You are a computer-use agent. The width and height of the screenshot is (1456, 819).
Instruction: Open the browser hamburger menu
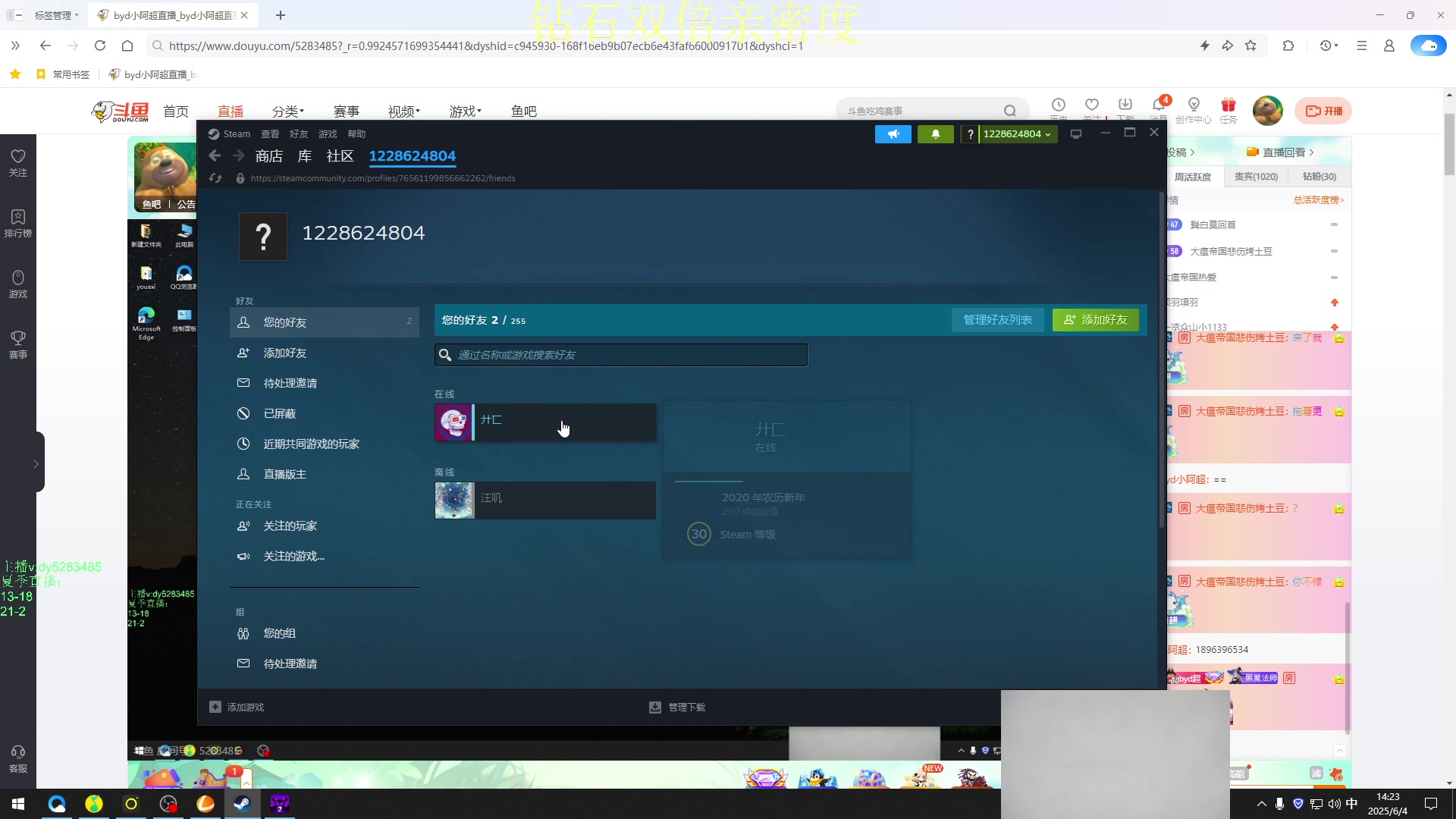[x=1362, y=45]
